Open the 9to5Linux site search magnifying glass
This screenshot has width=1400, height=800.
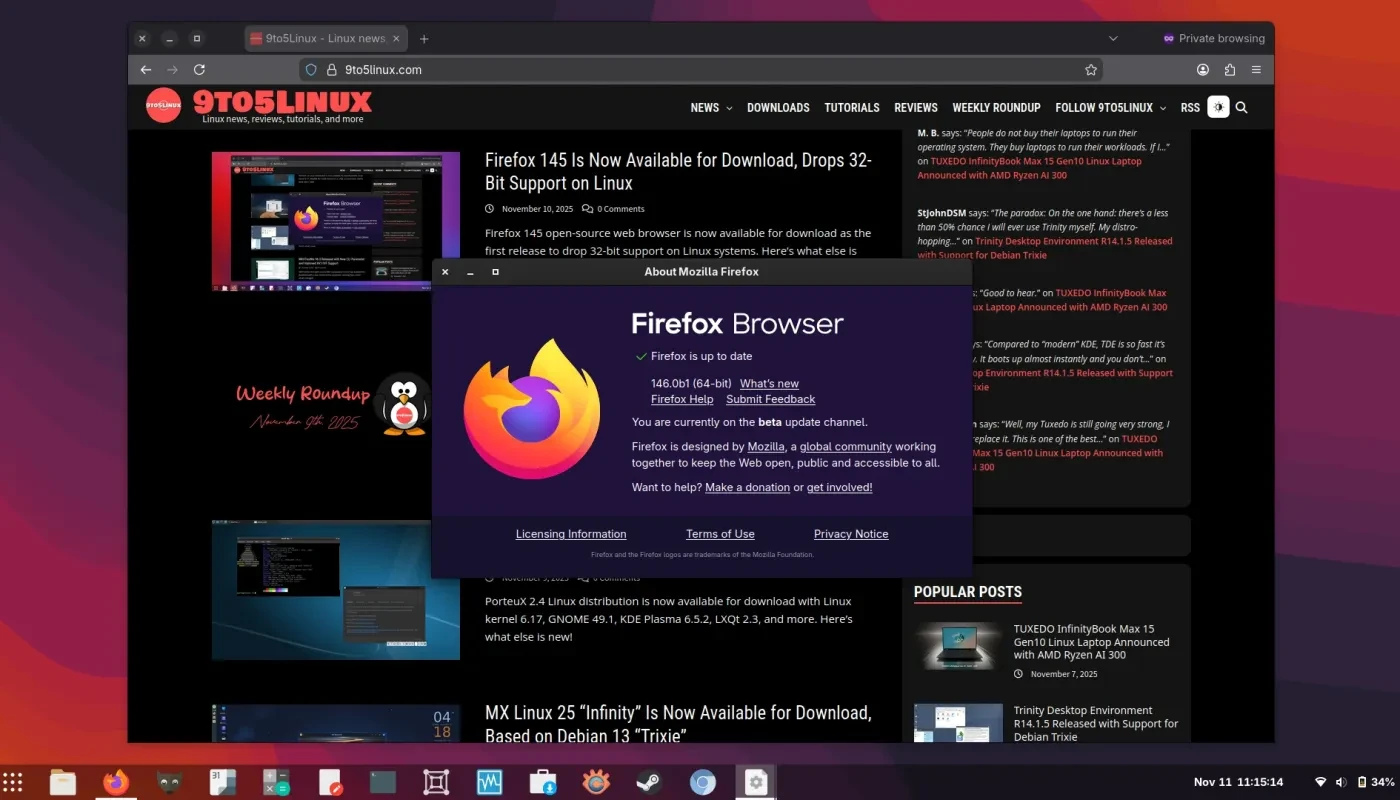coord(1241,107)
